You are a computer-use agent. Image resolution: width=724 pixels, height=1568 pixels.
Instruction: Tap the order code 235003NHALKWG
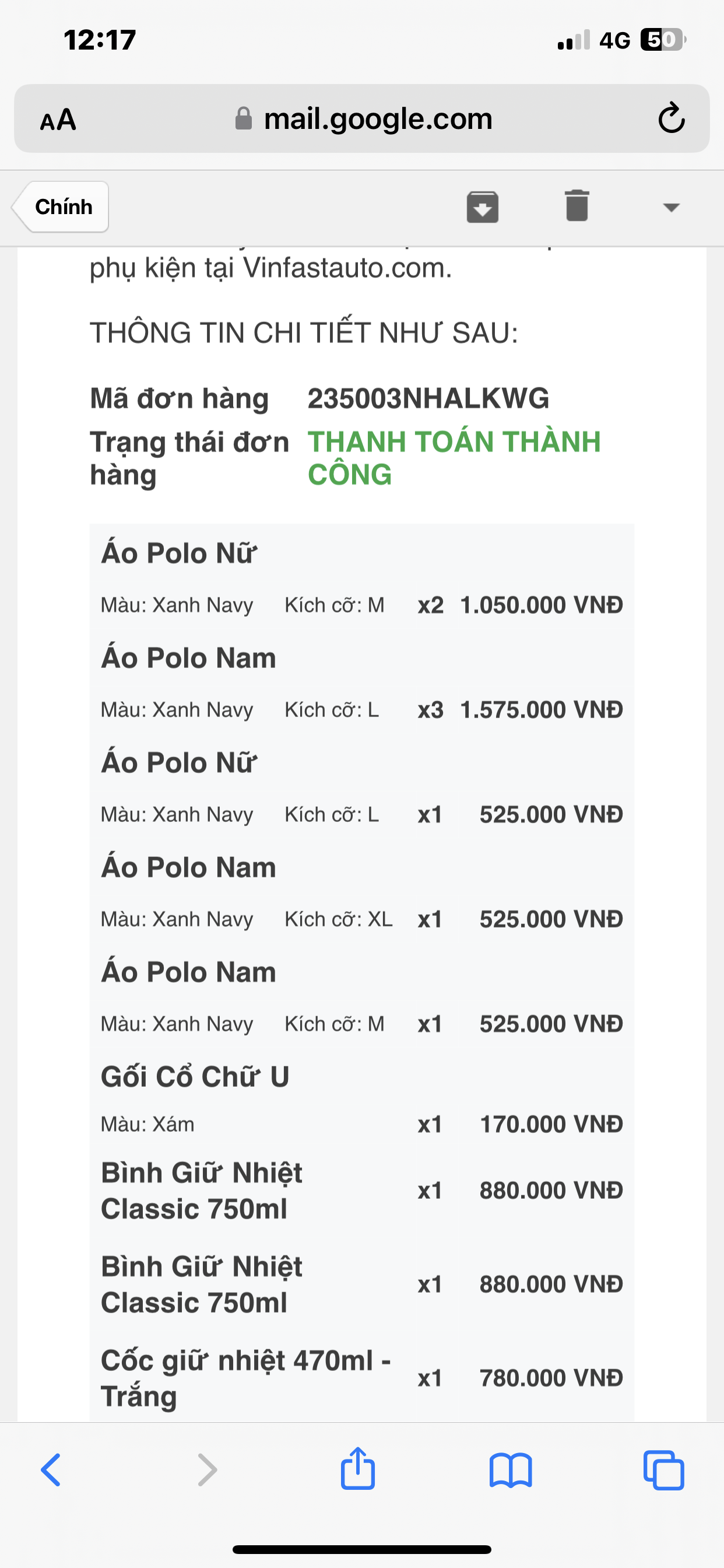pos(428,398)
